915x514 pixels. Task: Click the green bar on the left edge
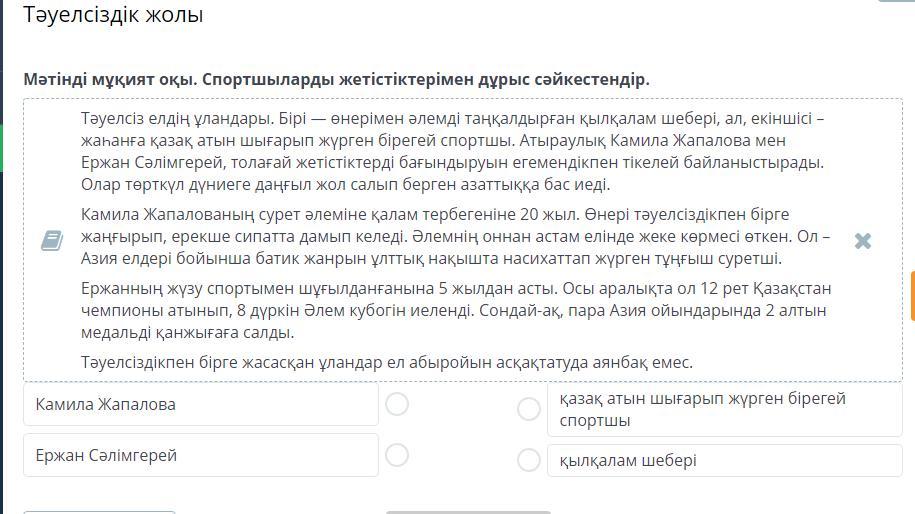point(2,150)
